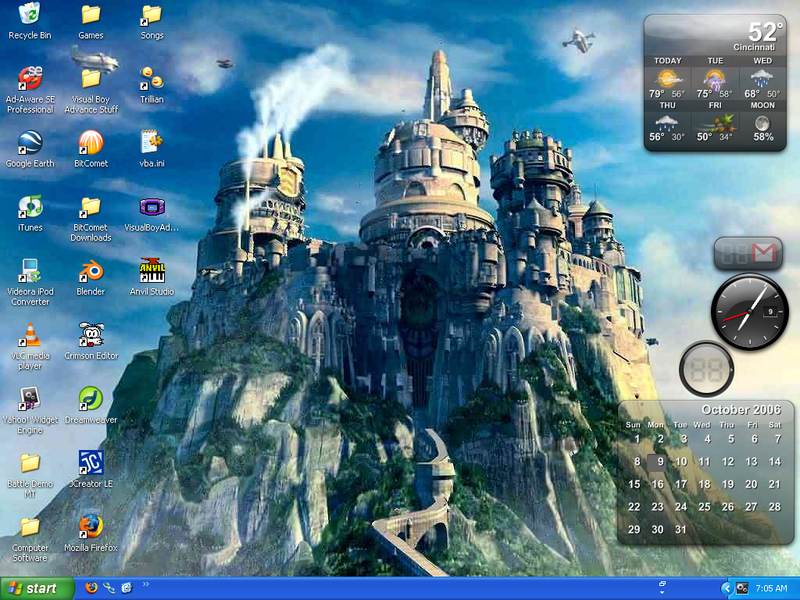Select the THU forecast icon in weather widget
The height and width of the screenshot is (600, 800).
(667, 123)
